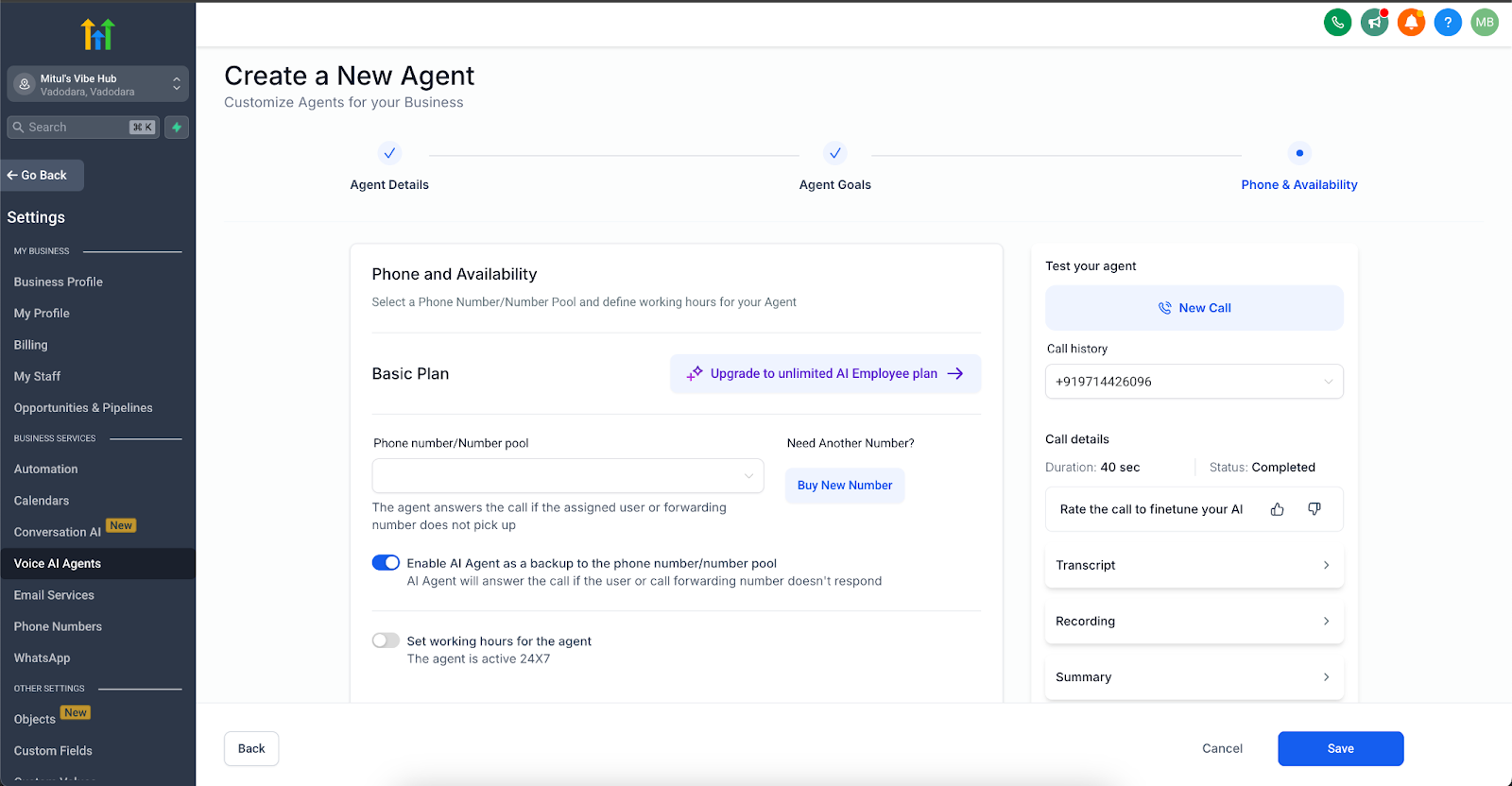
Task: Expand the Transcript section
Action: 1194,565
